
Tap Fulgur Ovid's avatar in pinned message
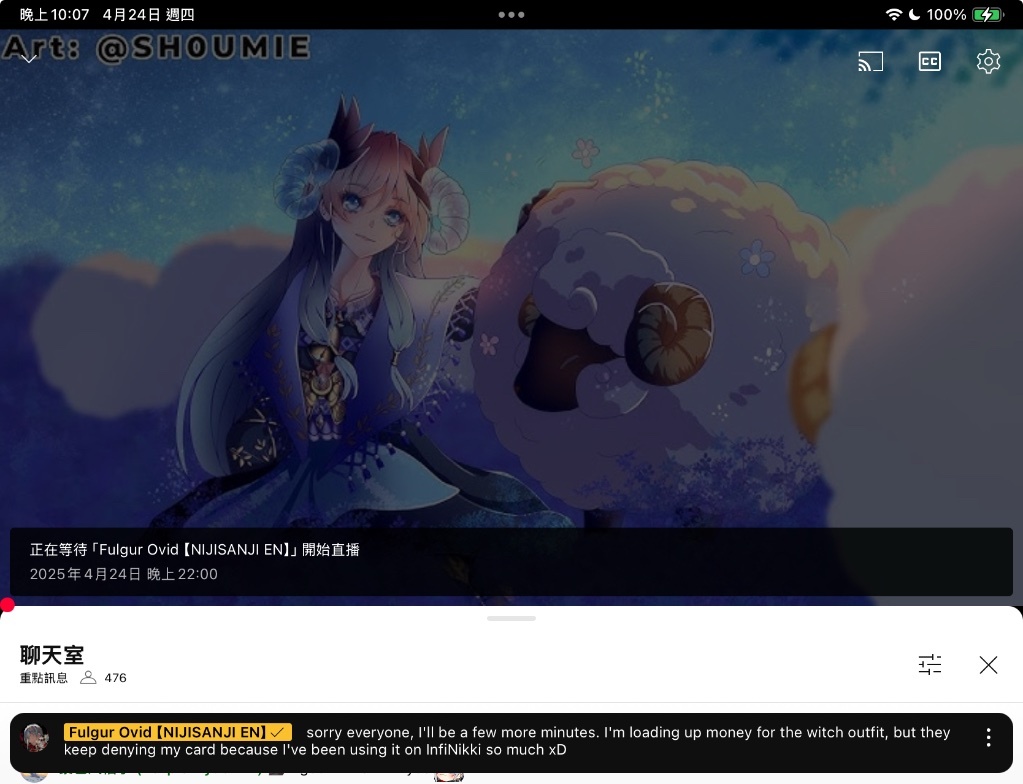pos(35,738)
